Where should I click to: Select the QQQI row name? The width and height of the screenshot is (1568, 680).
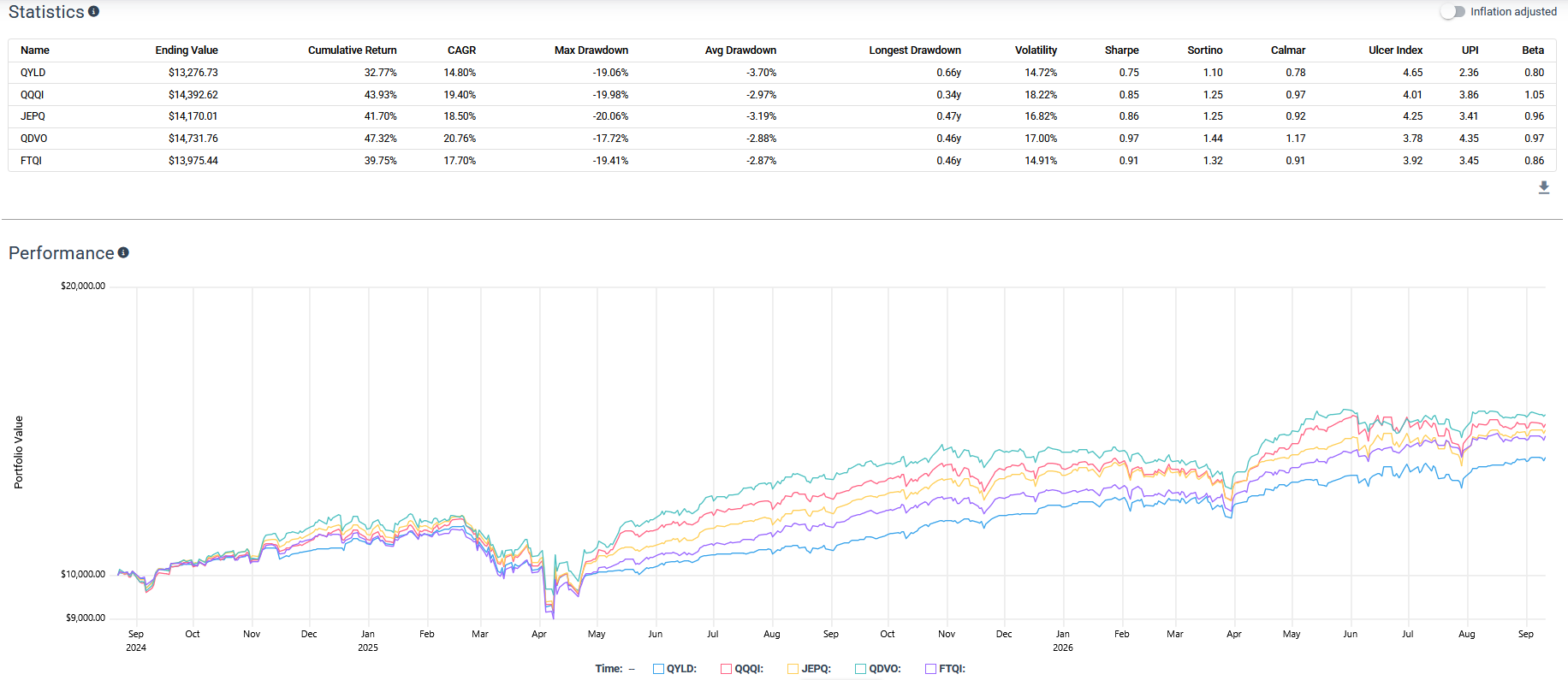tap(33, 95)
